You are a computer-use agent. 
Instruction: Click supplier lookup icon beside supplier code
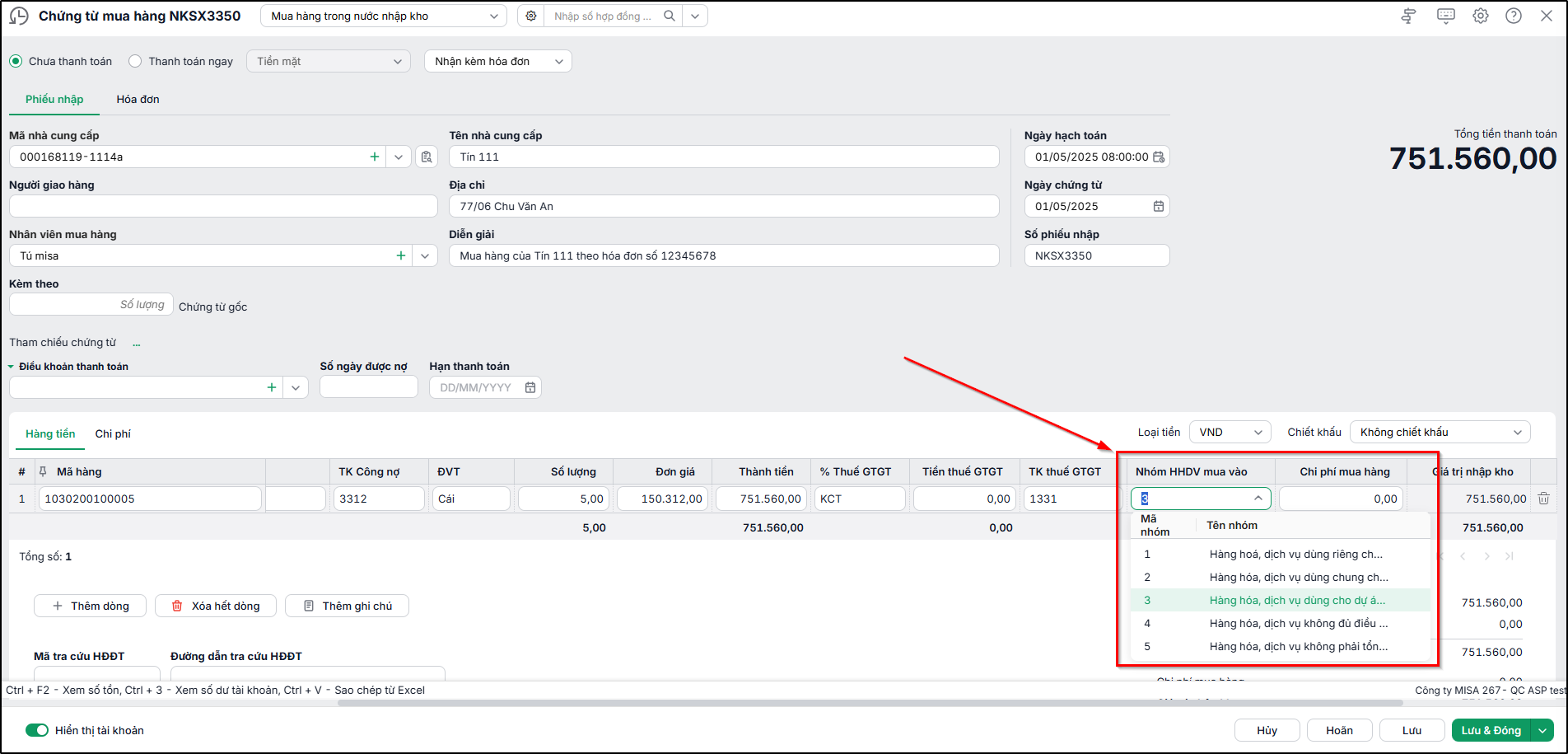click(x=427, y=157)
